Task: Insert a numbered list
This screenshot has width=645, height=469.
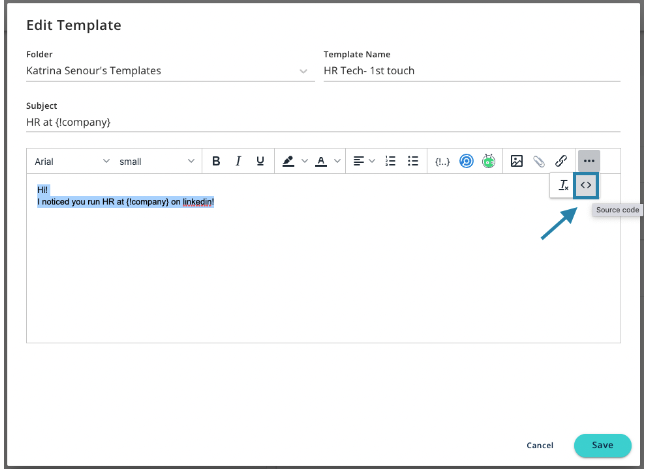Action: [x=391, y=161]
